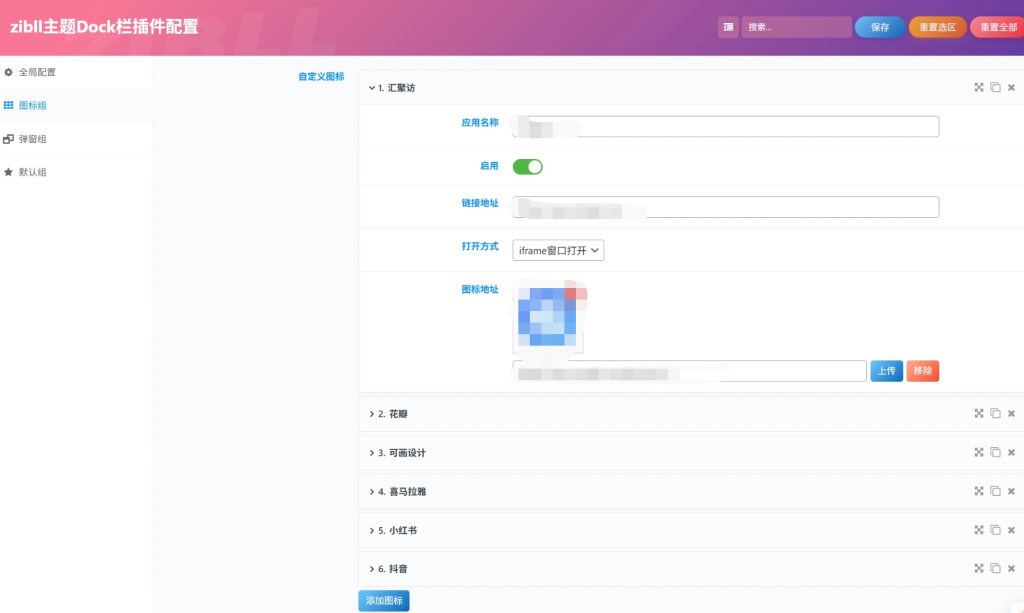Click the 重置选区 button
Viewport: 1024px width, 613px height.
tap(937, 27)
